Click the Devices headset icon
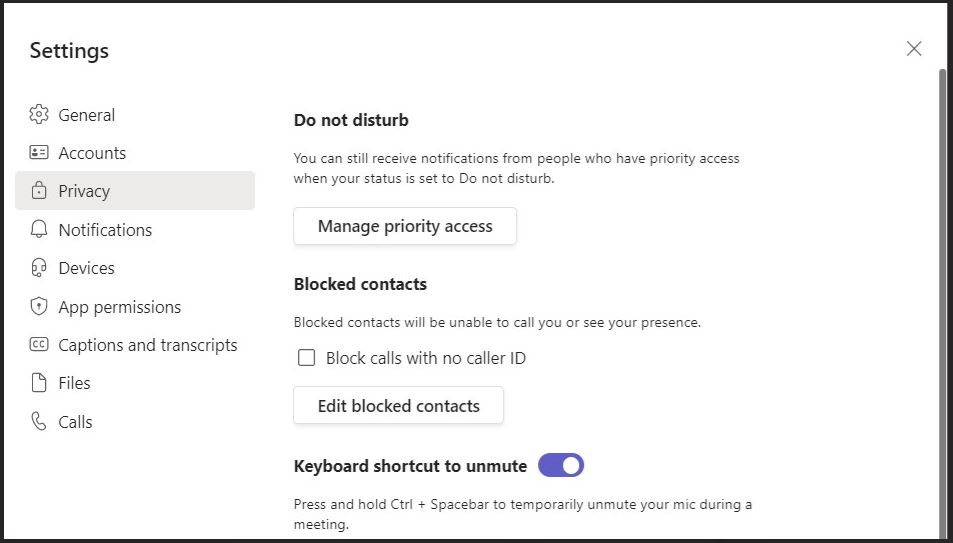Screen dimensions: 953x543 tap(39, 268)
